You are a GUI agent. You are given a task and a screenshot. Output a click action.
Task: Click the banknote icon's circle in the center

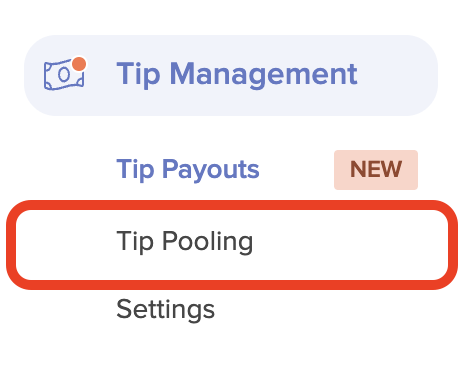point(64,75)
